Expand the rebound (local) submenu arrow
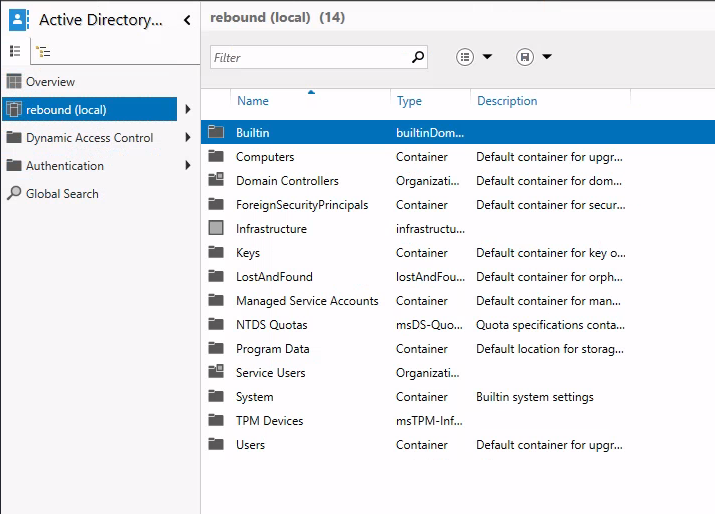The image size is (715, 514). [x=188, y=109]
